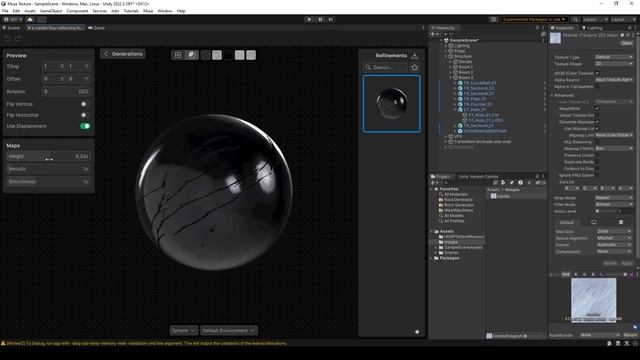Screen dimensions: 640x360
Task: Open the Texture Shape dropdown
Action: [614, 64]
